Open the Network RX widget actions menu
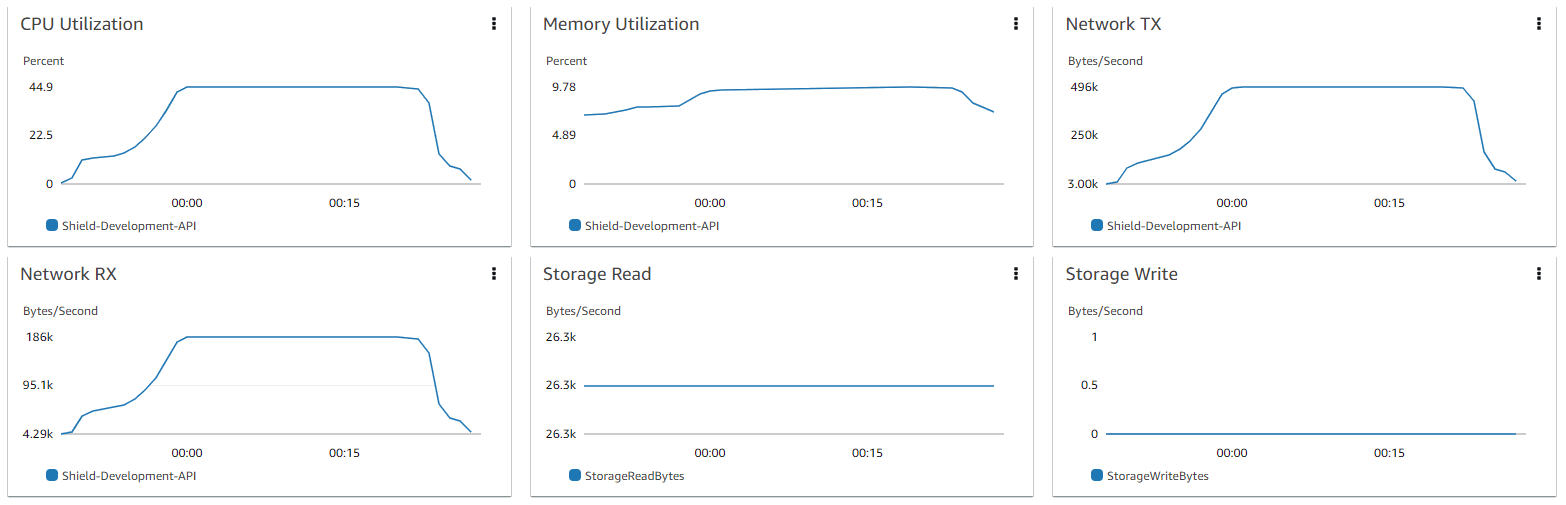The width and height of the screenshot is (1566, 505). (493, 274)
